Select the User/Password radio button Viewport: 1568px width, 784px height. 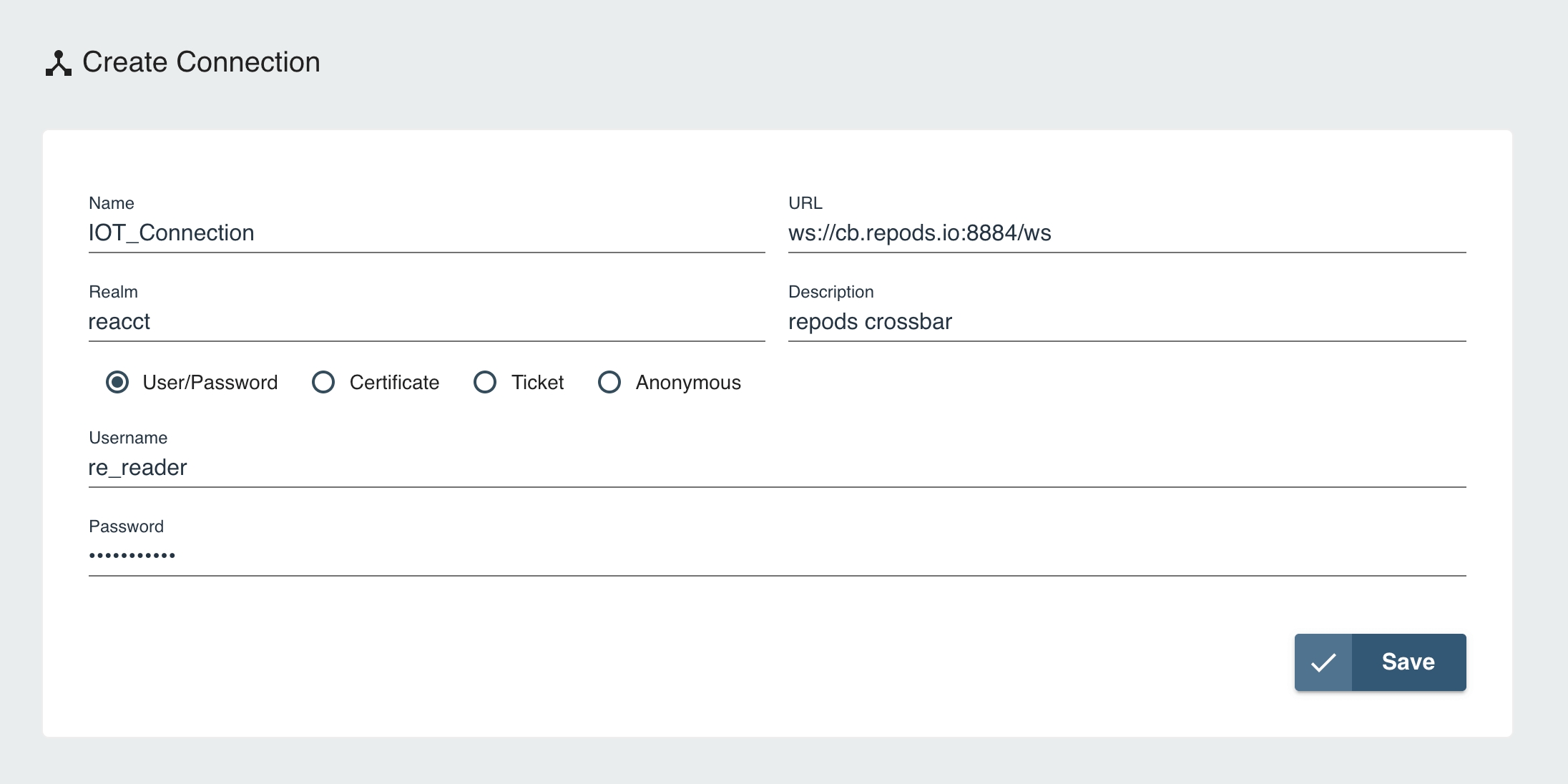(117, 382)
